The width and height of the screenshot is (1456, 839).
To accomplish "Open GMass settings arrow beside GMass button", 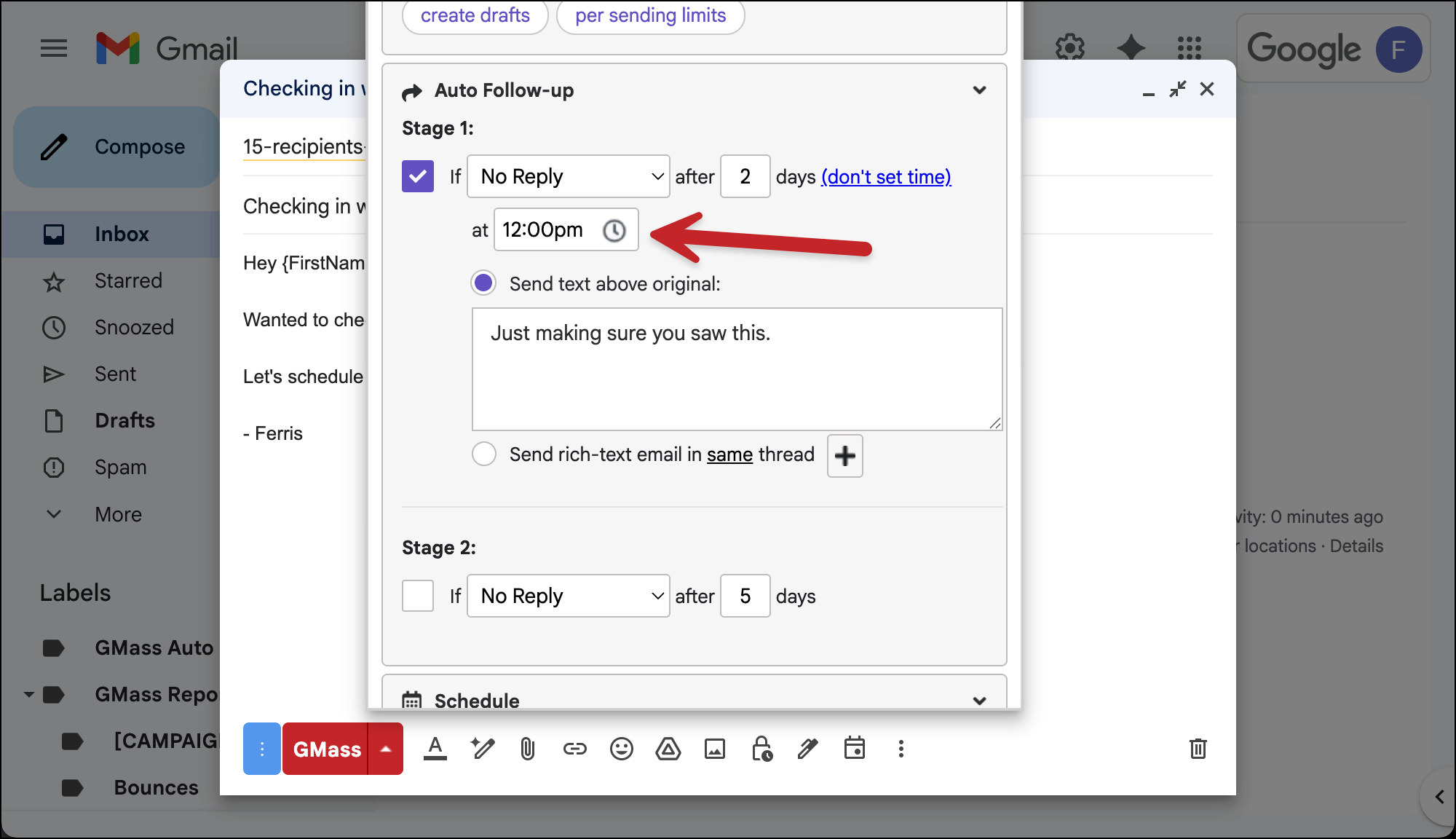I will (x=386, y=749).
